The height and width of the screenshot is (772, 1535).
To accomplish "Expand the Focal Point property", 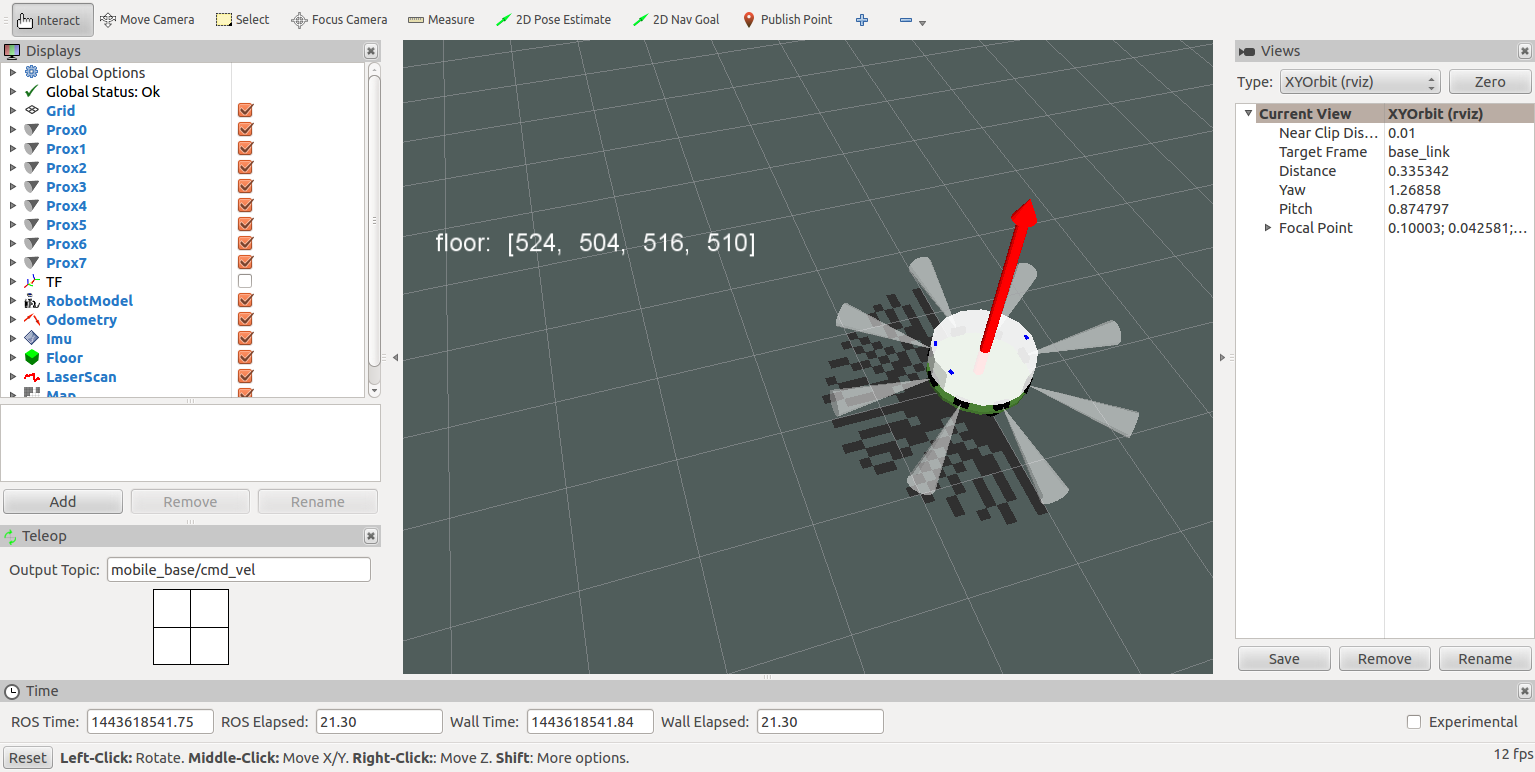I will pos(1268,228).
